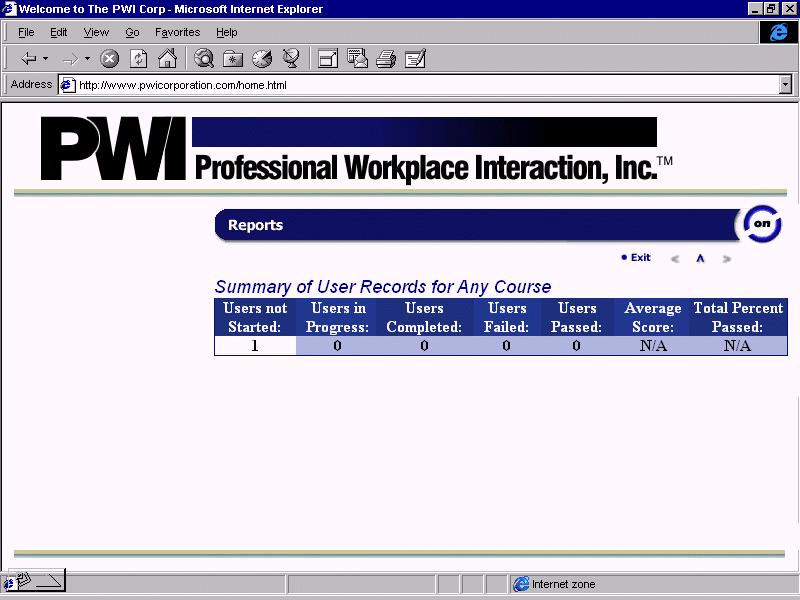Image resolution: width=800 pixels, height=600 pixels.
Task: Click the Exit link
Action: (640, 258)
